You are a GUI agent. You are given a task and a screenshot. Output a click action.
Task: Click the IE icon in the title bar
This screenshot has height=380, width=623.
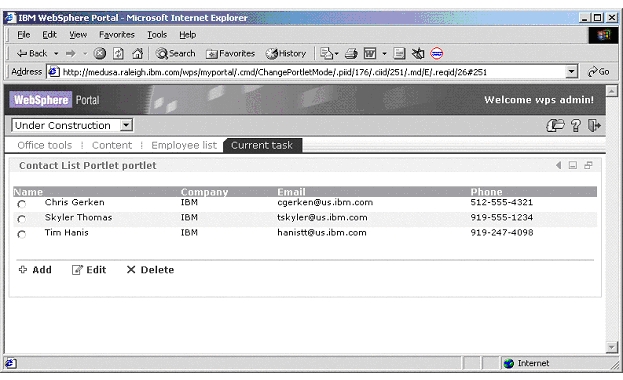(x=10, y=18)
